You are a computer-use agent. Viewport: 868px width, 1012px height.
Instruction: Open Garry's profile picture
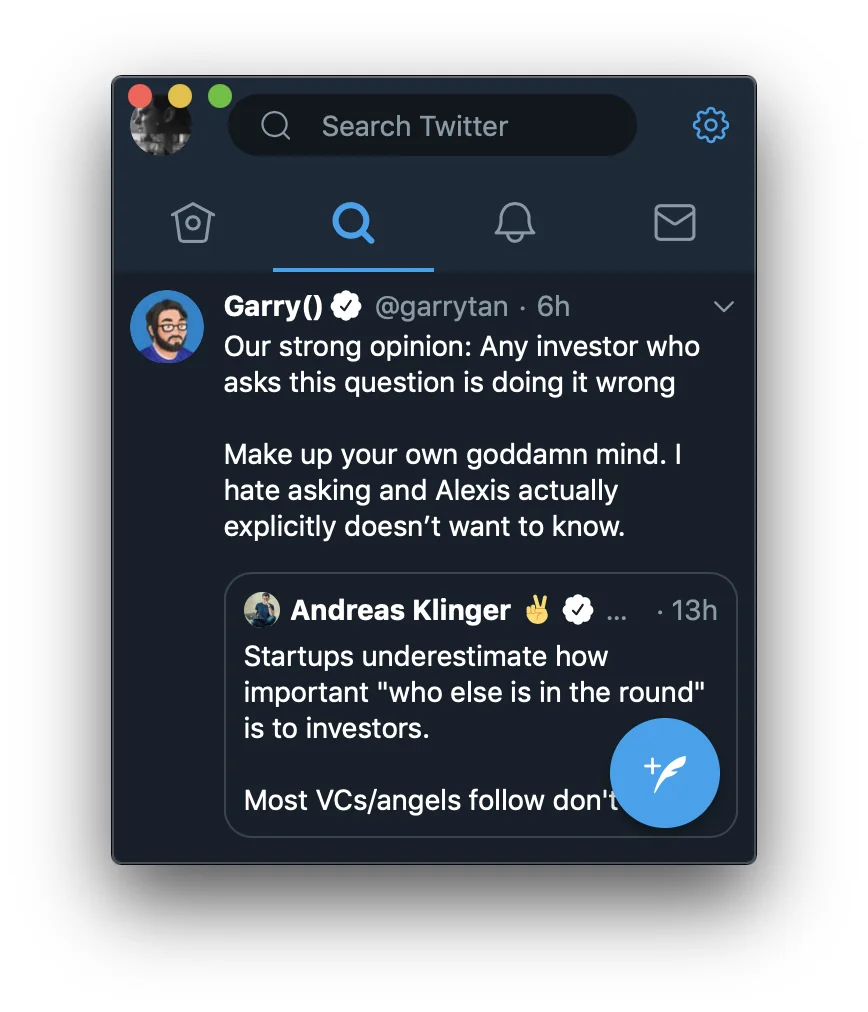(x=167, y=327)
